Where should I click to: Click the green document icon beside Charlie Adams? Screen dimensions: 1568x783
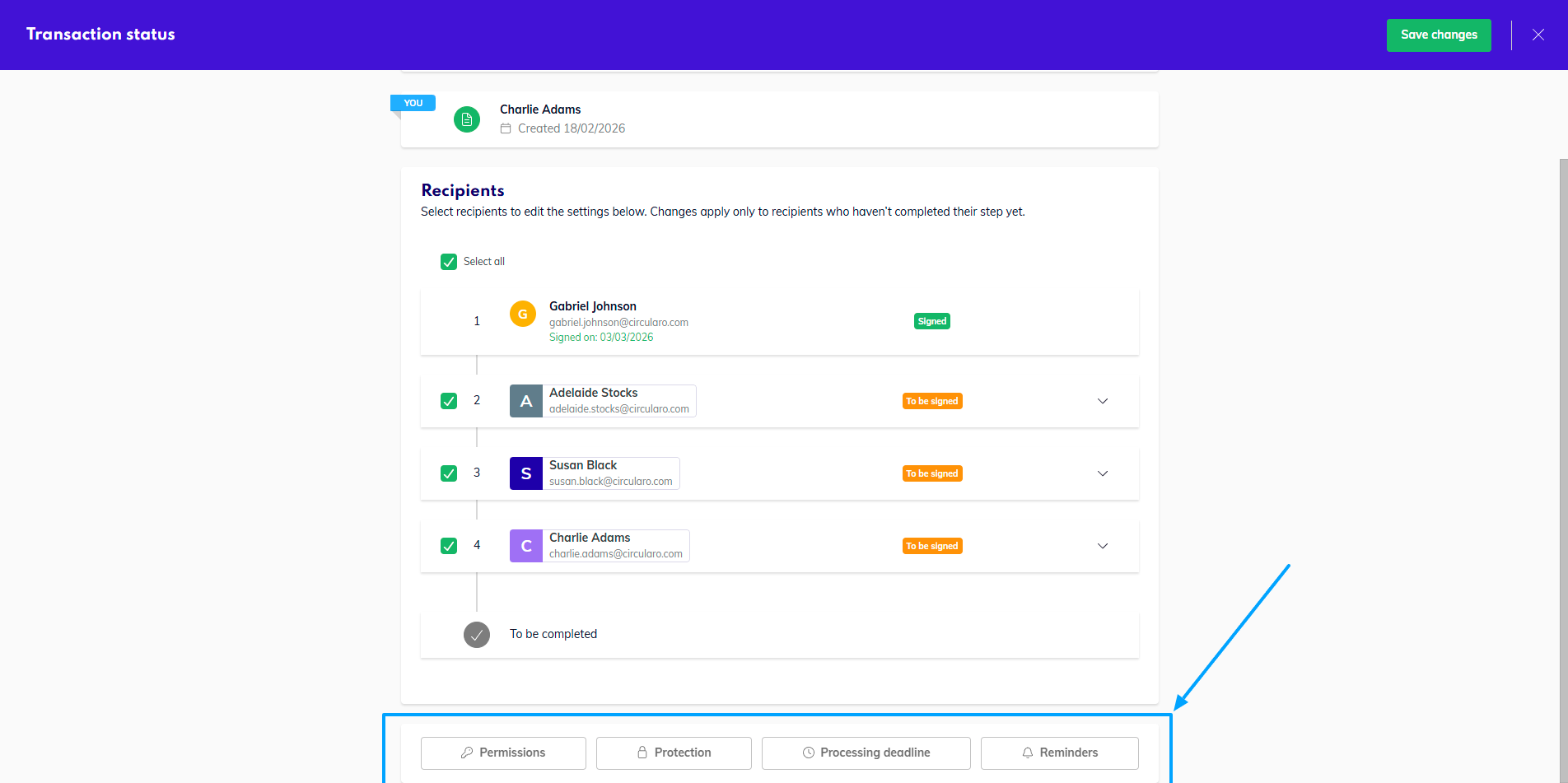(467, 119)
